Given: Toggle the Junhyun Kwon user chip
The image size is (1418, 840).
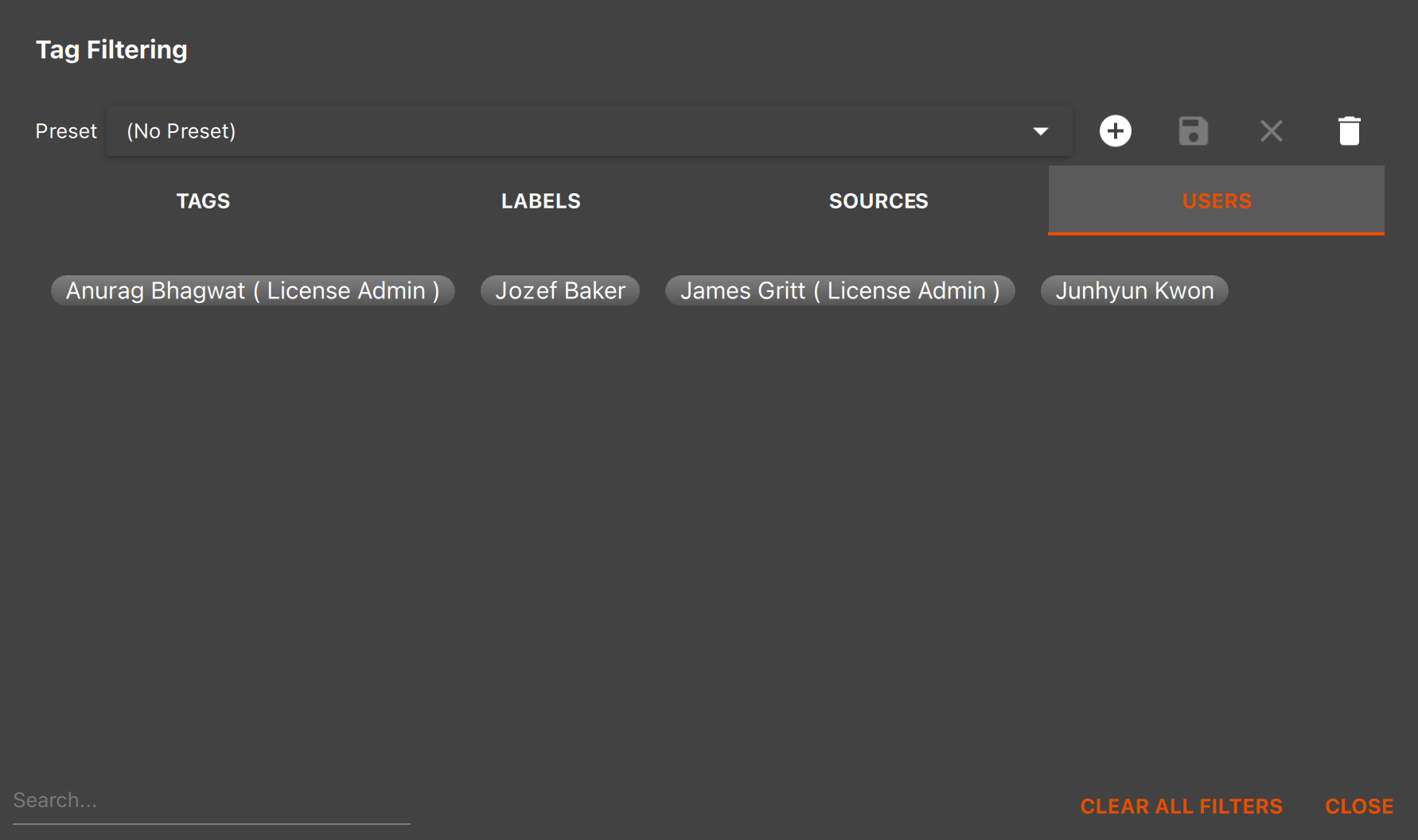Looking at the screenshot, I should (x=1135, y=290).
